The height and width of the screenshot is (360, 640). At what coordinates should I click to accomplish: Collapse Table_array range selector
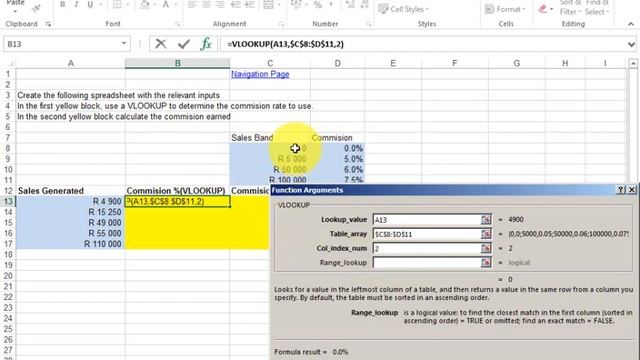pyautogui.click(x=486, y=234)
